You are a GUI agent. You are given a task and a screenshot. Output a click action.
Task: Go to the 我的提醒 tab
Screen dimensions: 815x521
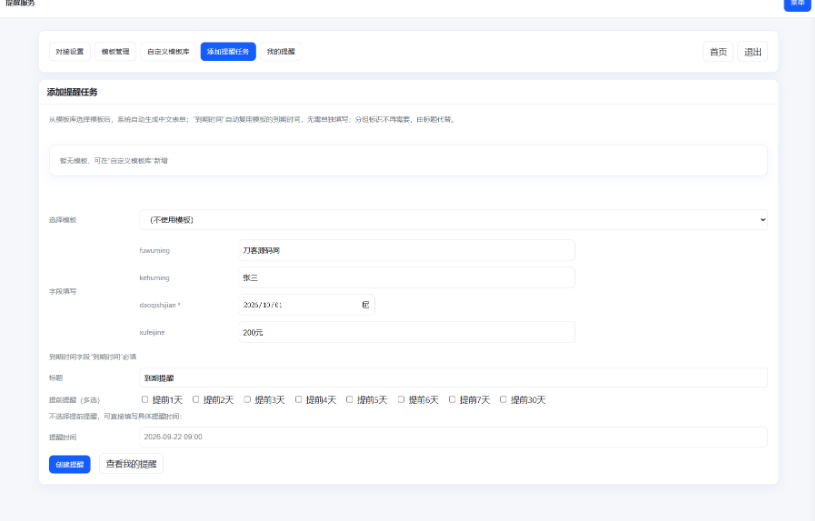281,51
